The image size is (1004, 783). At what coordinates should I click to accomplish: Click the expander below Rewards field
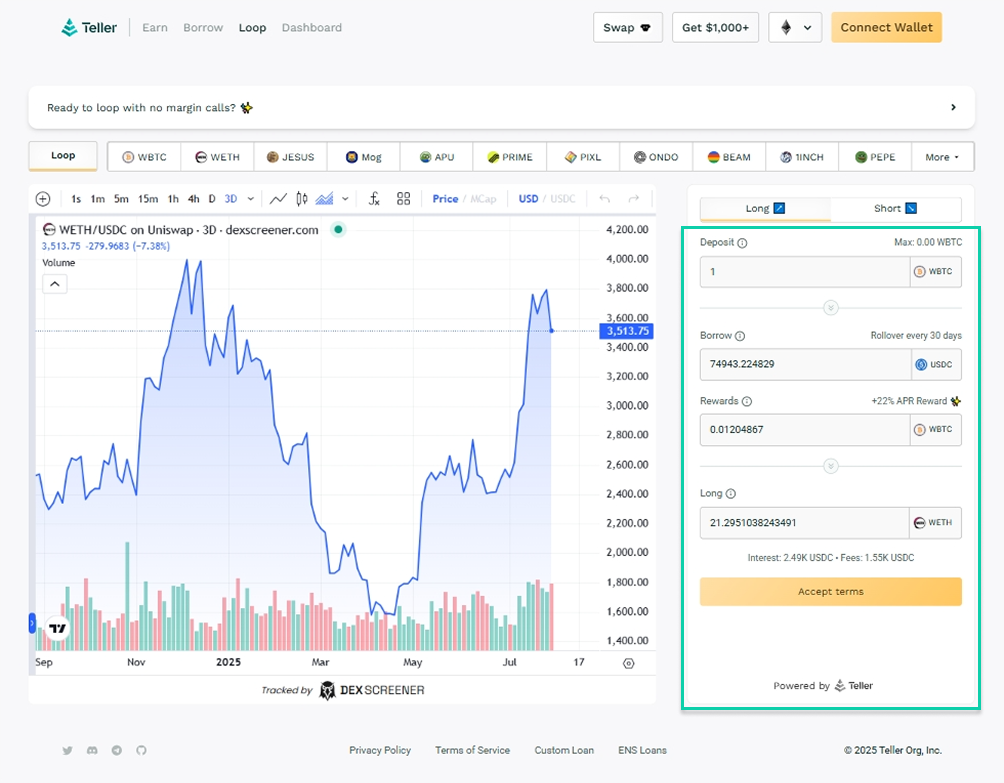click(x=830, y=466)
